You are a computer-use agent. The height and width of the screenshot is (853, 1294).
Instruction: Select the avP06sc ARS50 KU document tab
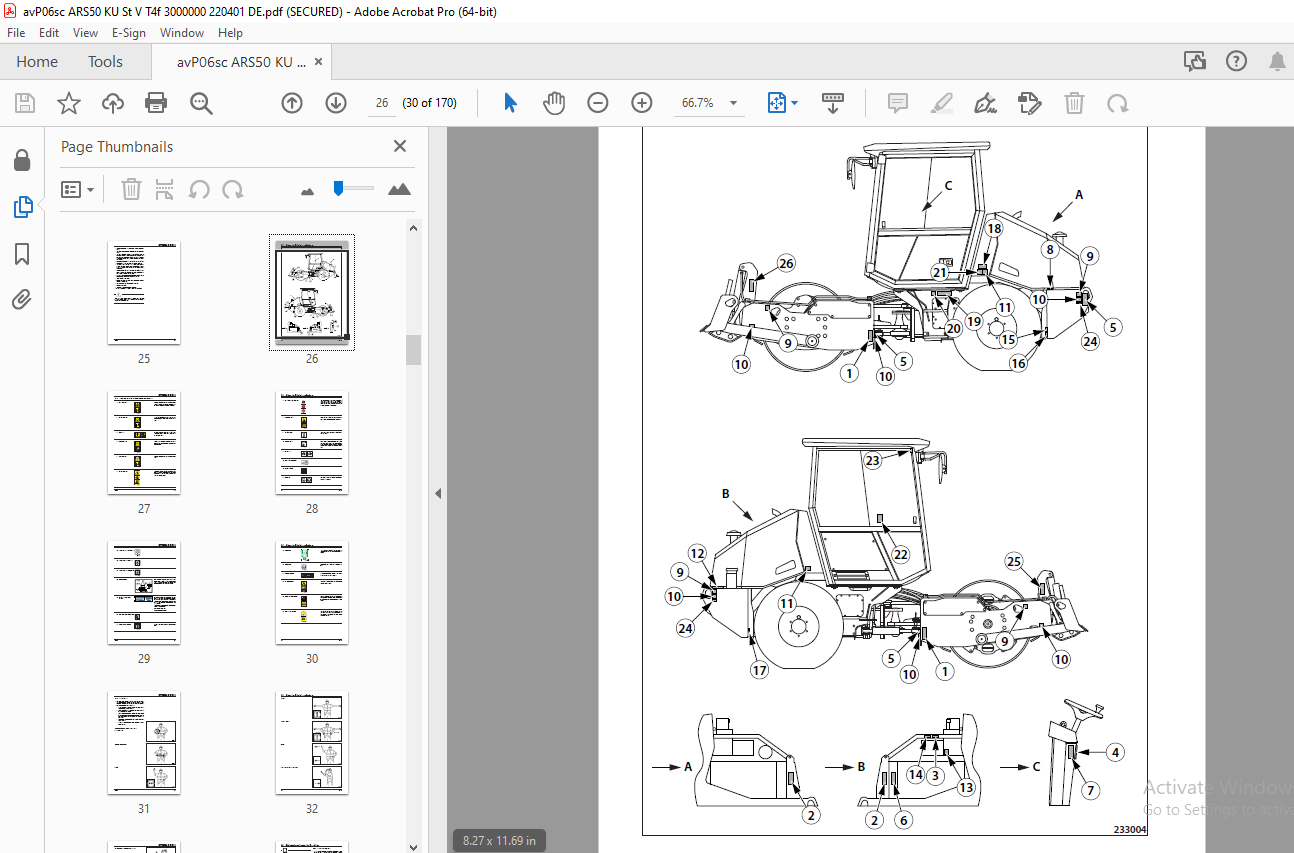click(241, 62)
